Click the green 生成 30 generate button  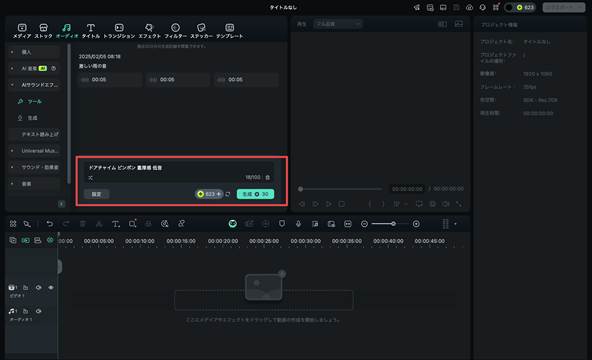[x=255, y=194]
